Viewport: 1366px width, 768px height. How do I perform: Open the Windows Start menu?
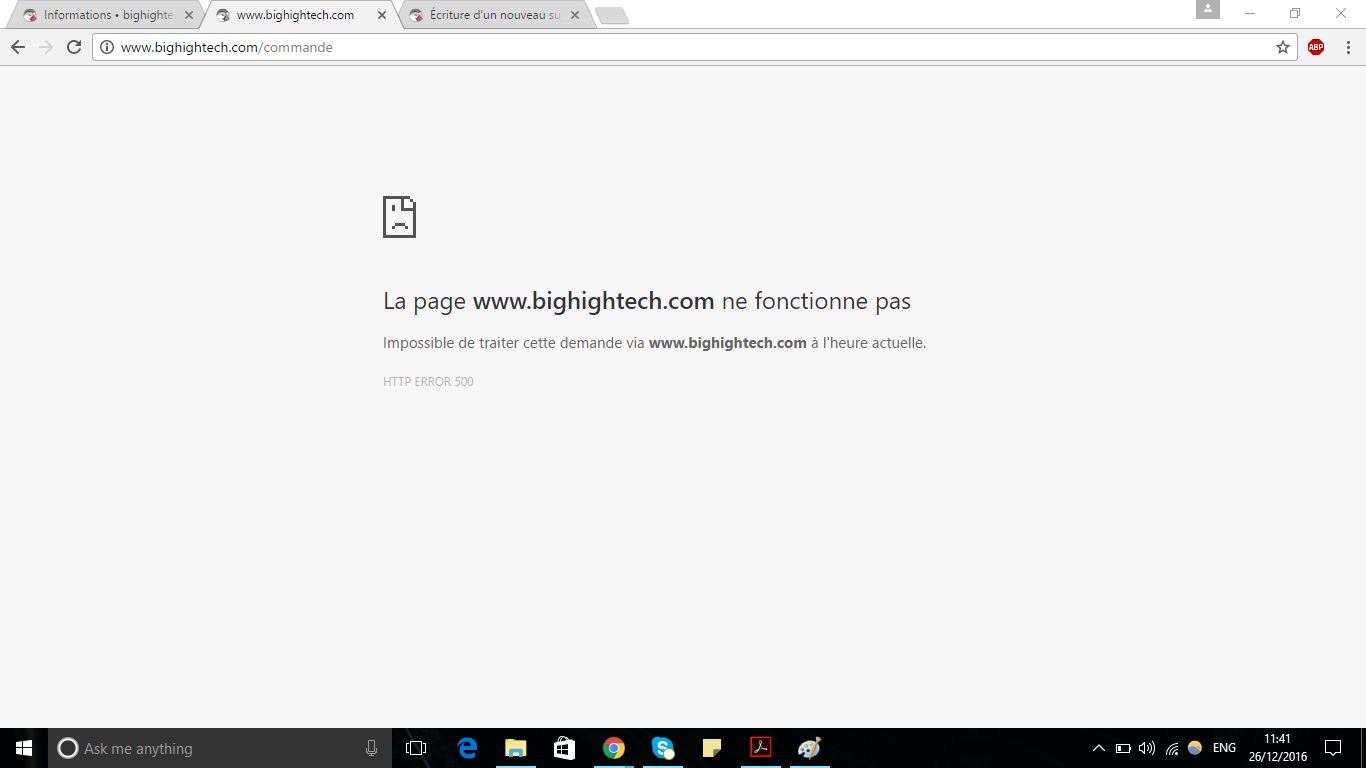click(x=24, y=748)
